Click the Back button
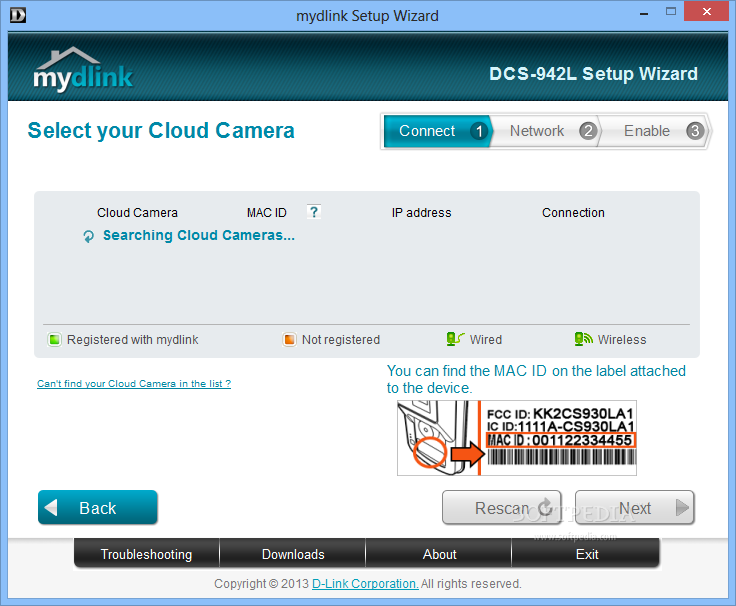The width and height of the screenshot is (736, 606). tap(98, 507)
